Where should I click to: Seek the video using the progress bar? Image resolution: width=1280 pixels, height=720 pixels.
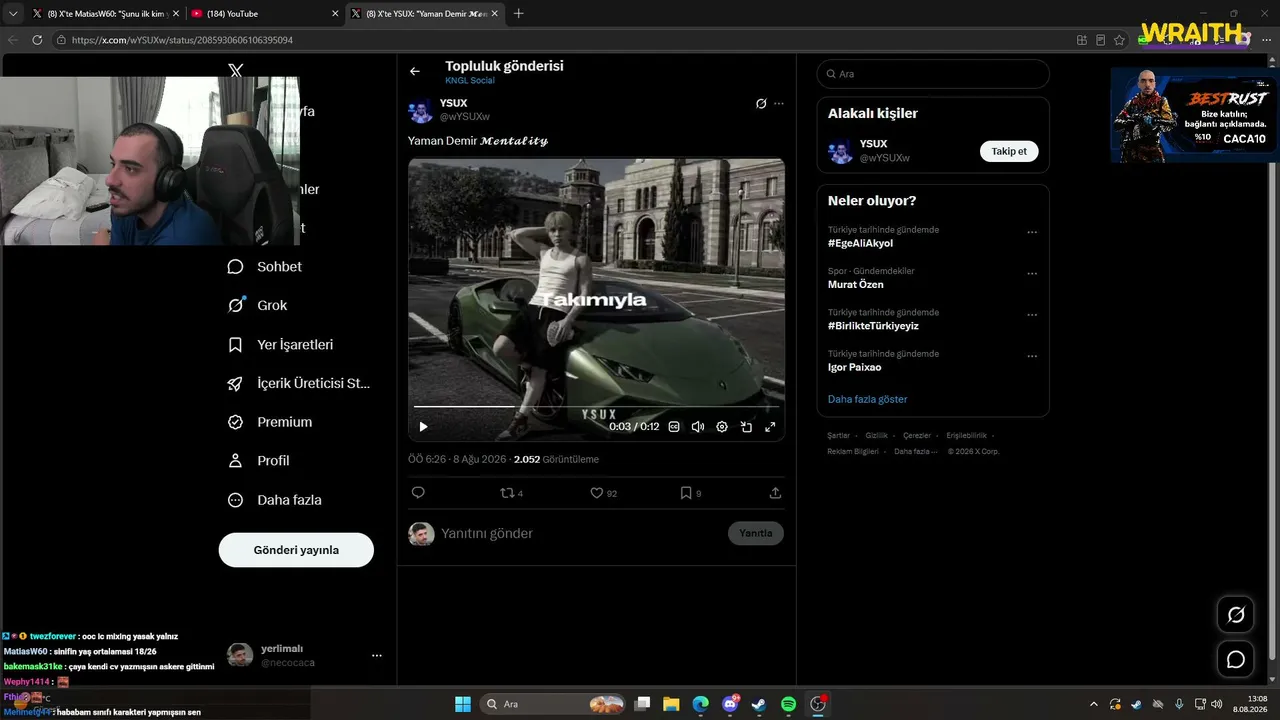[597, 407]
